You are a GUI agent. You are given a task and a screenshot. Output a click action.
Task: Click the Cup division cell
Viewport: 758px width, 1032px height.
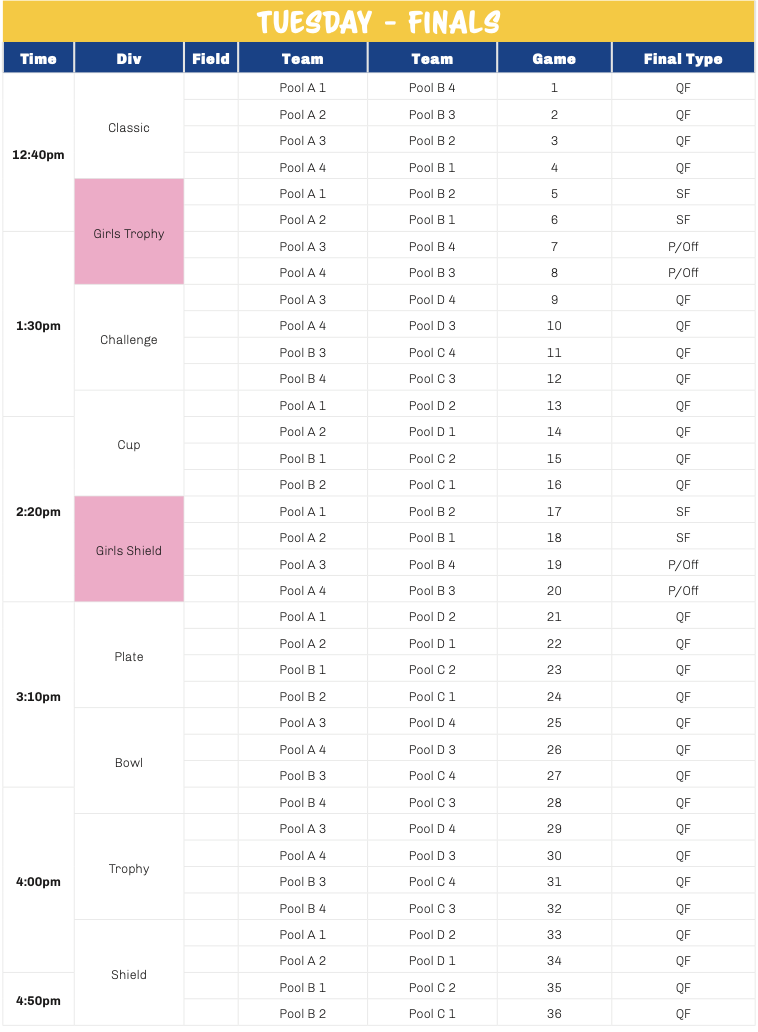click(129, 444)
